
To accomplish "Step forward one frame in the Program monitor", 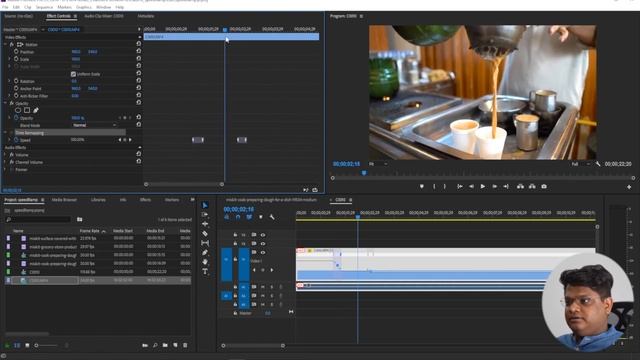I will click(494, 186).
